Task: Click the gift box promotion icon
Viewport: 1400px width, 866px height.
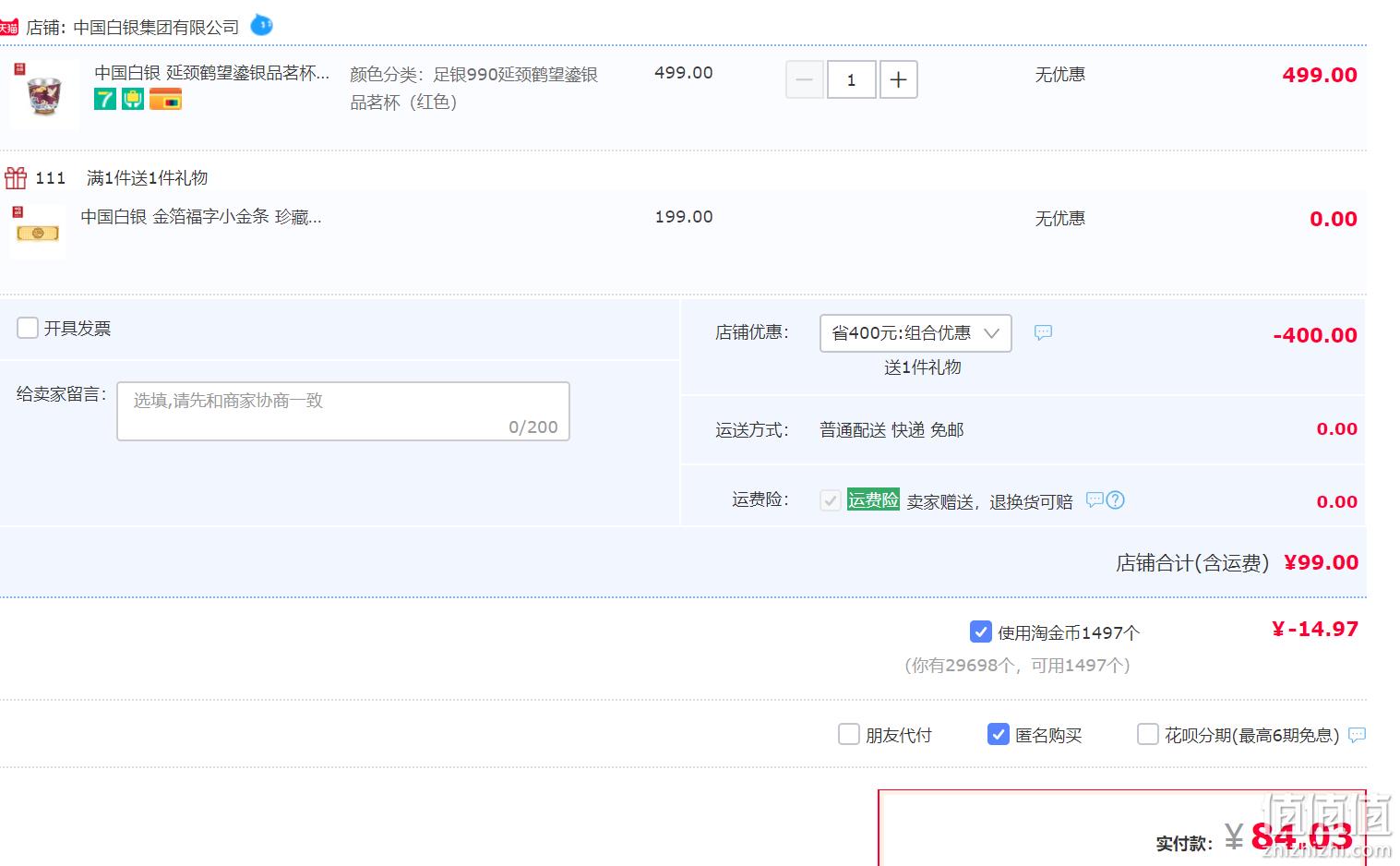Action: point(16,177)
